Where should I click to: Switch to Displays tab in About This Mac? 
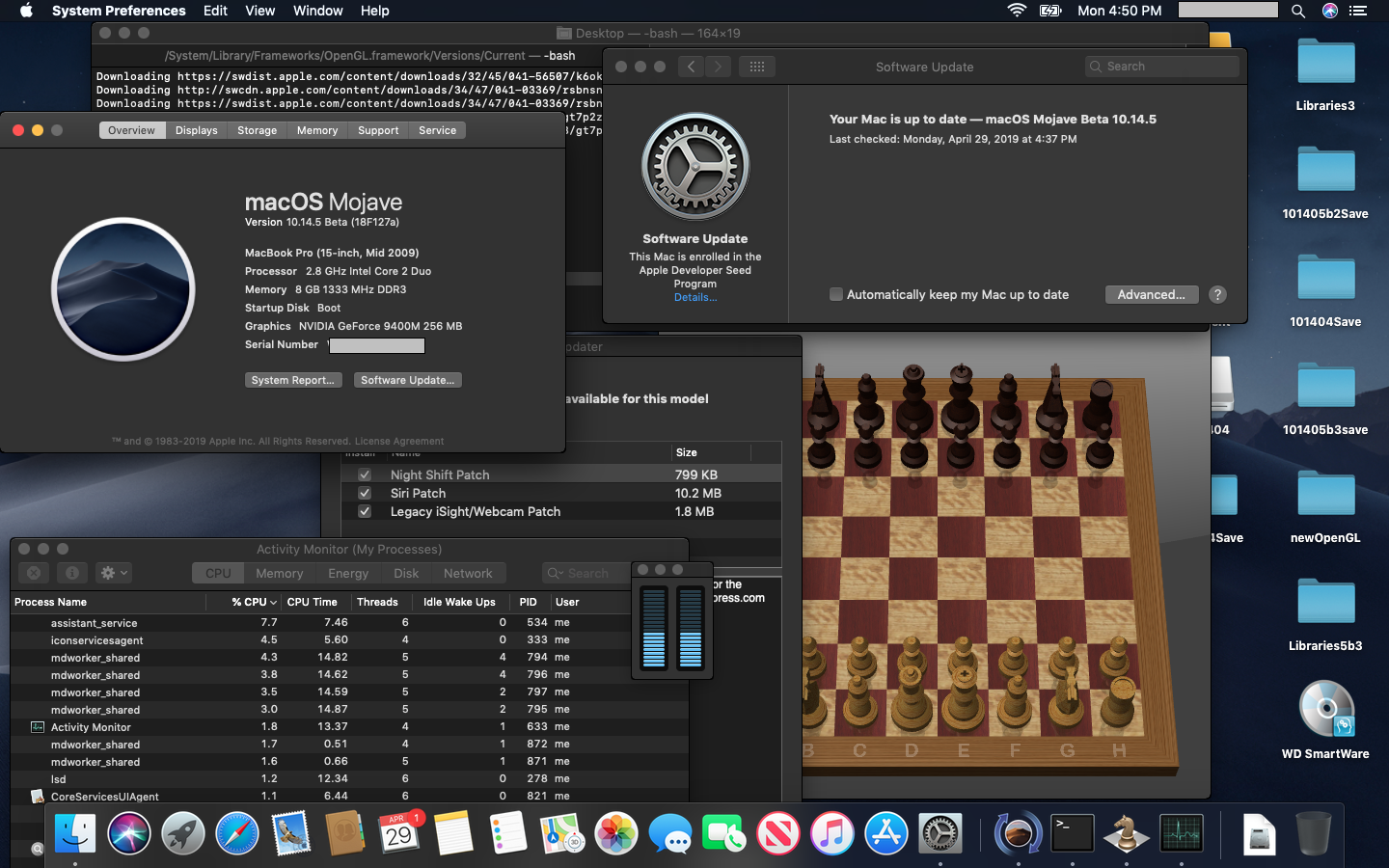click(x=197, y=130)
